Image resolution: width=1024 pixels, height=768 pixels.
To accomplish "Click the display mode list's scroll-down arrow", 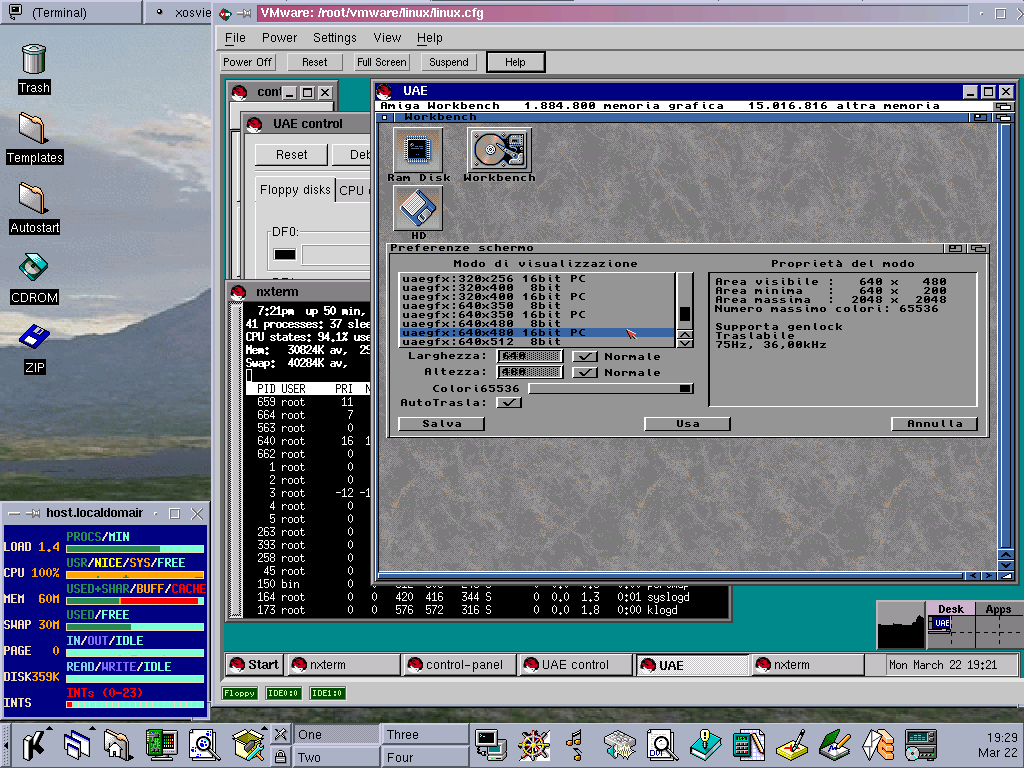I will click(x=685, y=343).
